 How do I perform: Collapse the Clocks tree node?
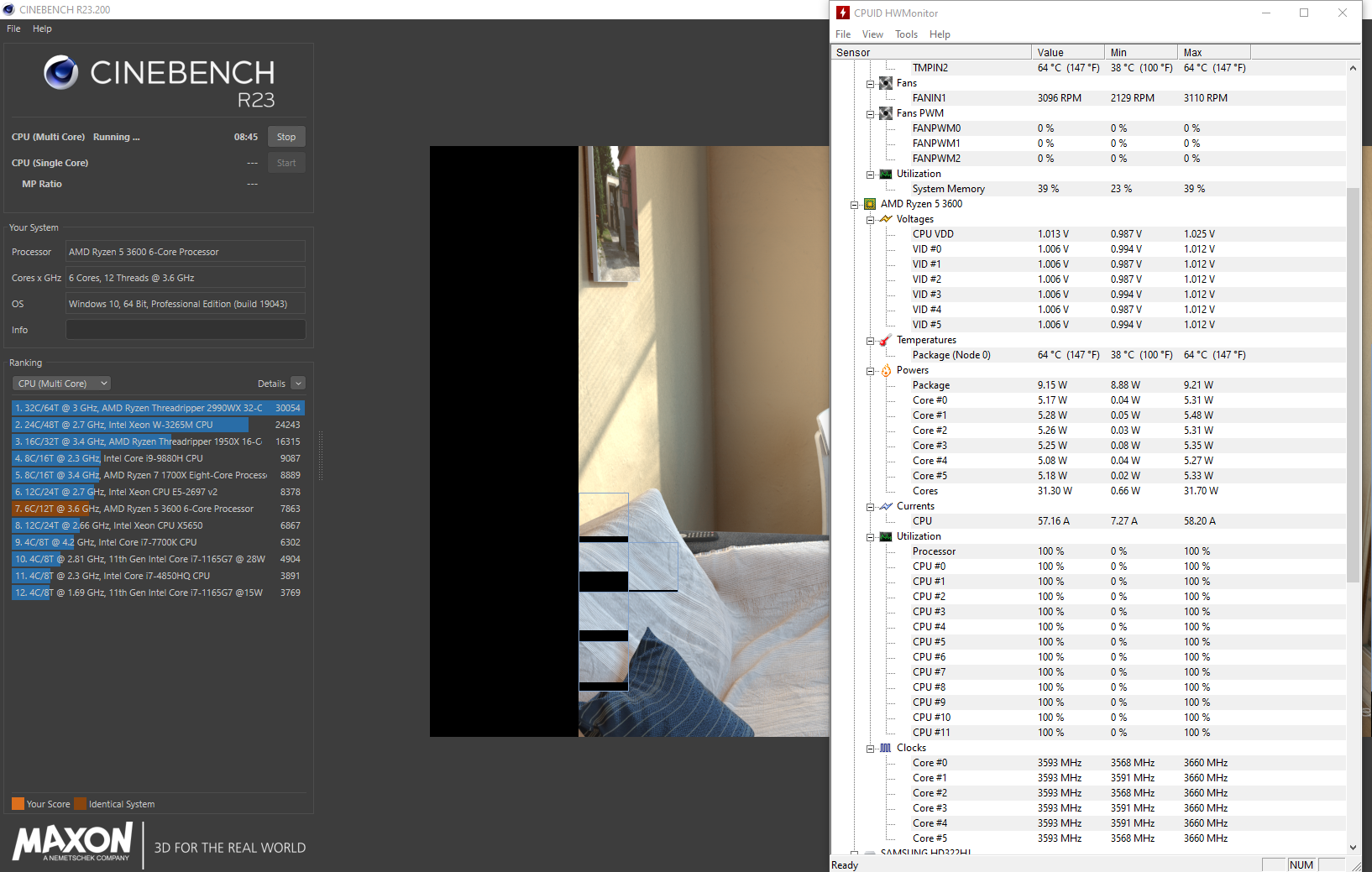870,749
